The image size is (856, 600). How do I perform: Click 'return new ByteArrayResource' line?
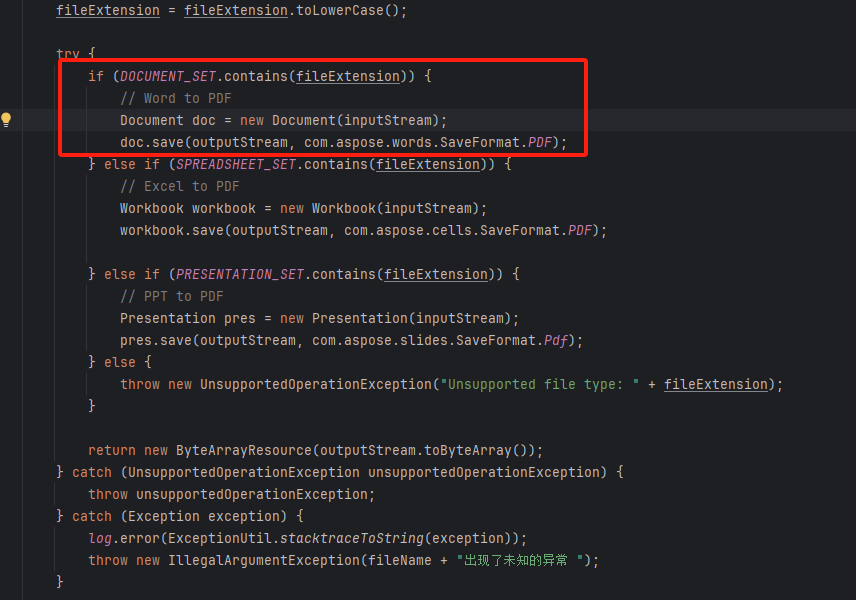[316, 450]
